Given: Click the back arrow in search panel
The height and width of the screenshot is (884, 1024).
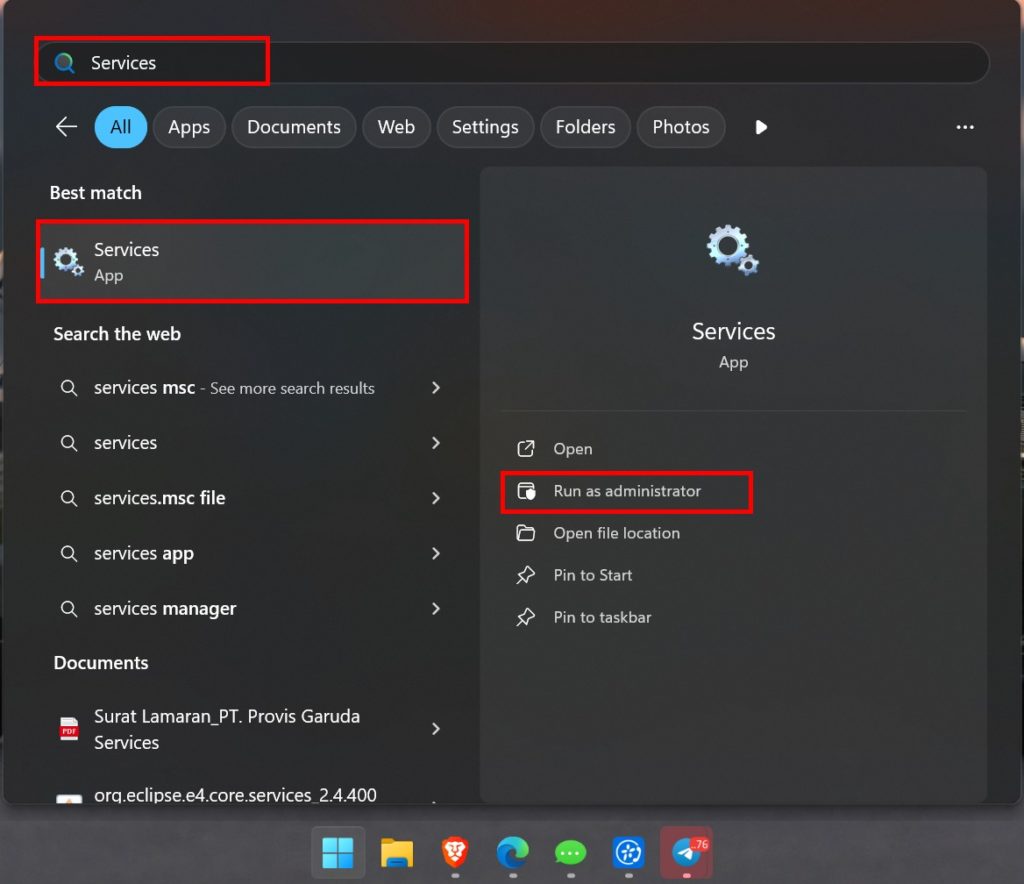Looking at the screenshot, I should click(x=66, y=127).
